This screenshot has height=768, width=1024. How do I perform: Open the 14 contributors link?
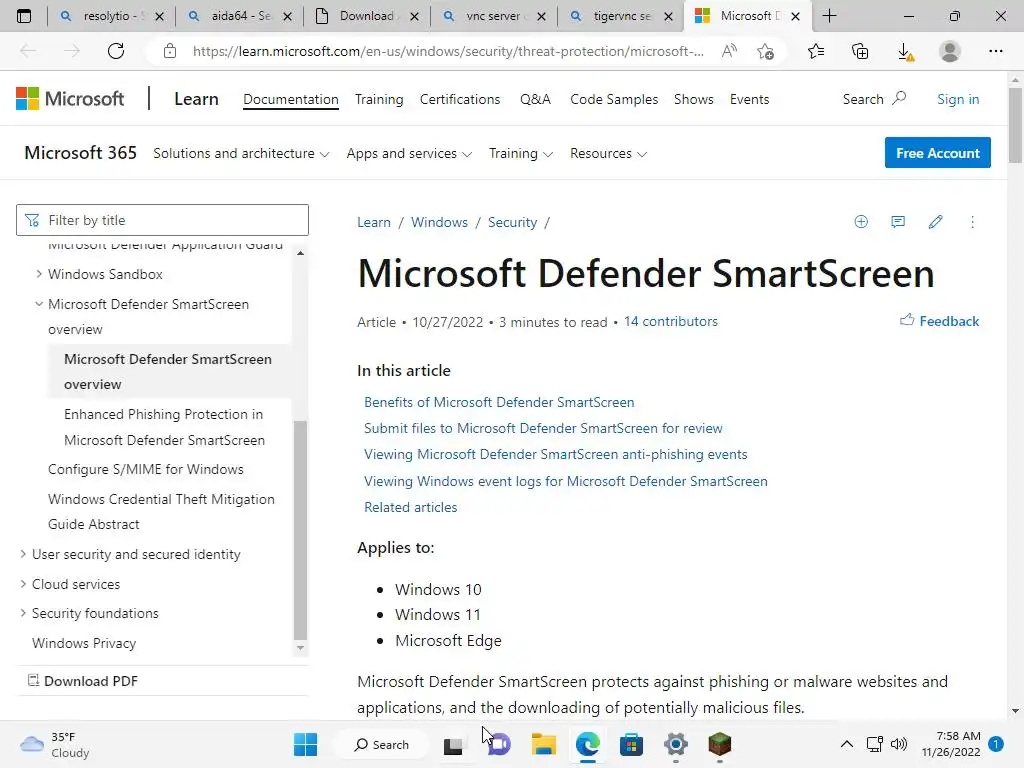670,321
